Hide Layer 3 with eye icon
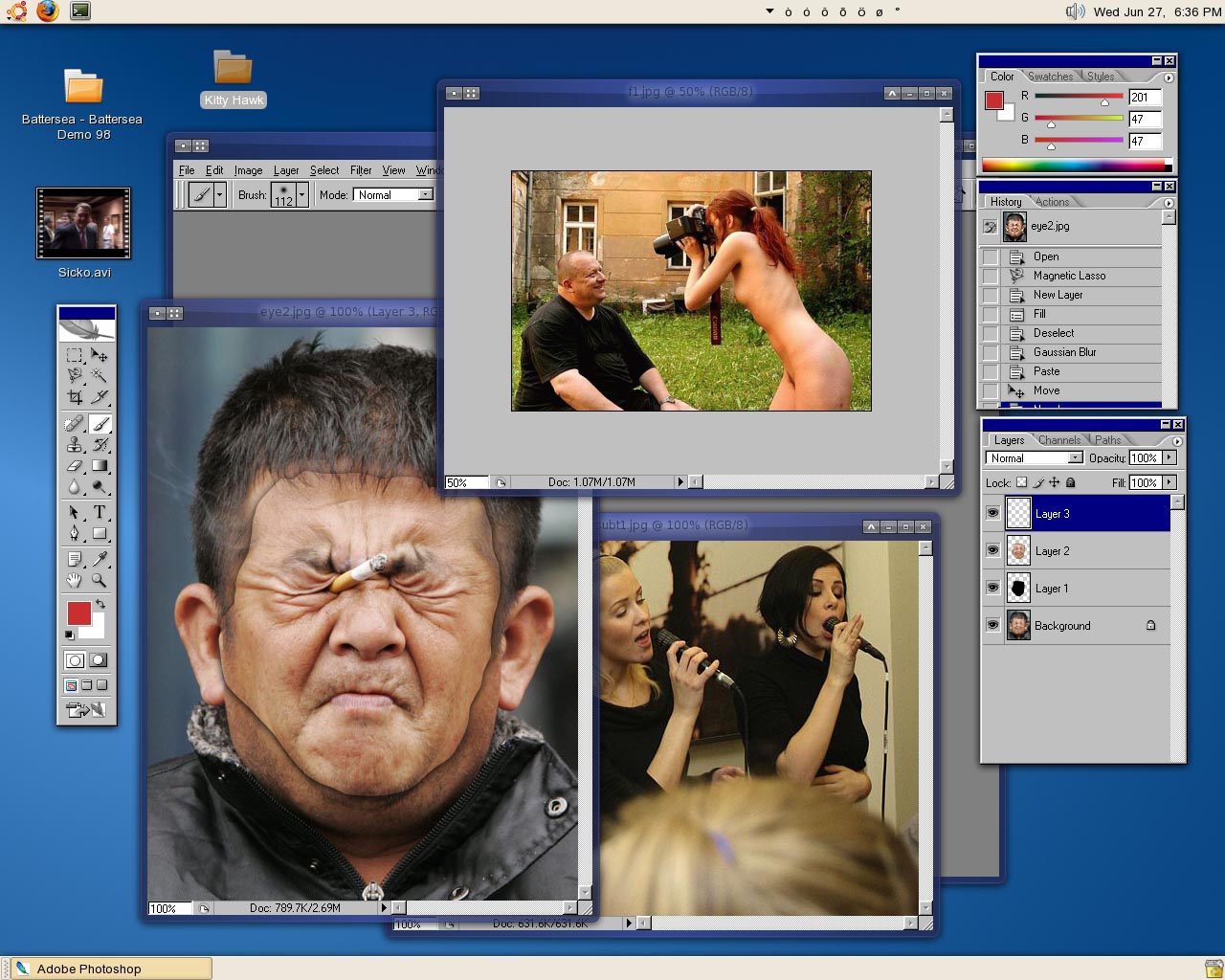This screenshot has width=1225, height=980. click(x=992, y=513)
